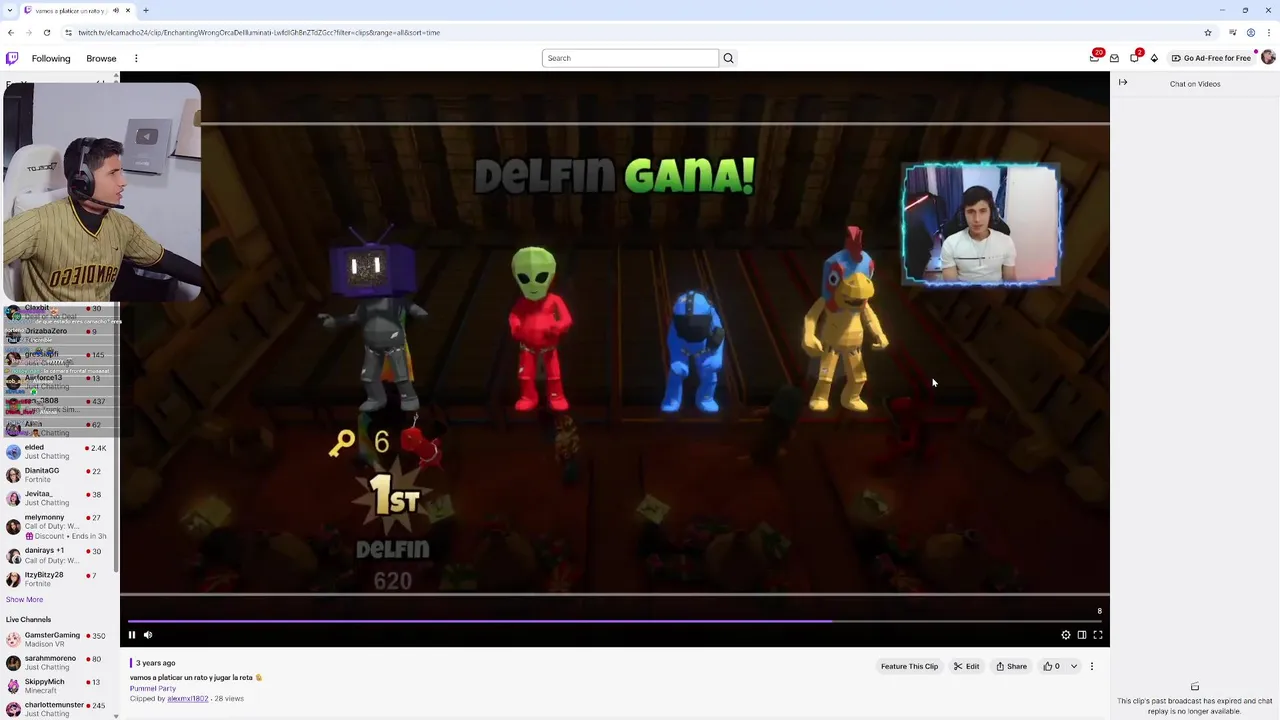Like the clip with thumbs up
The width and height of the screenshot is (1280, 720).
click(1051, 666)
